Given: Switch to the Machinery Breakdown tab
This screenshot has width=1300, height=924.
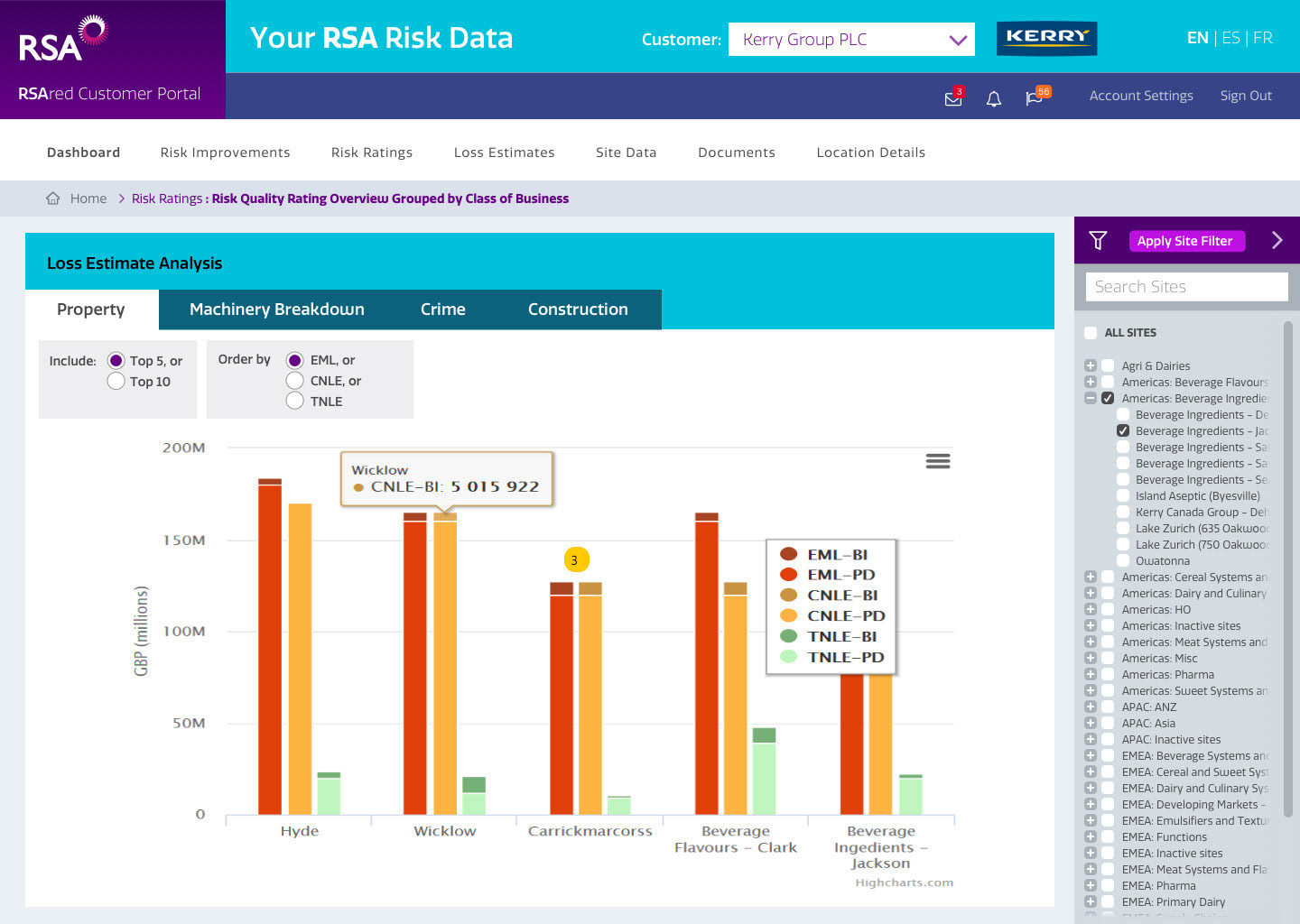Looking at the screenshot, I should (x=276, y=310).
